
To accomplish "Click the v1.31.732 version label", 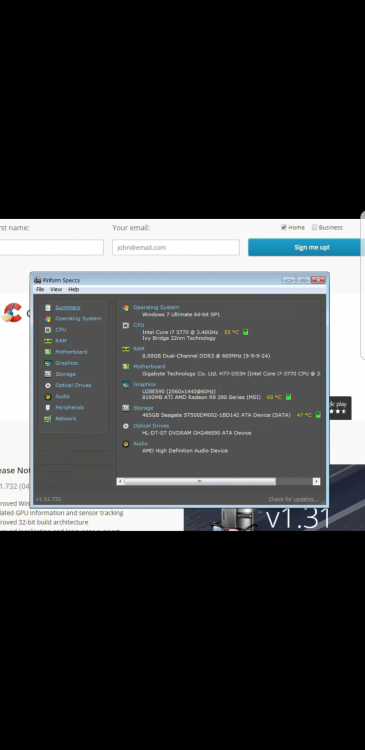I will pos(48,499).
